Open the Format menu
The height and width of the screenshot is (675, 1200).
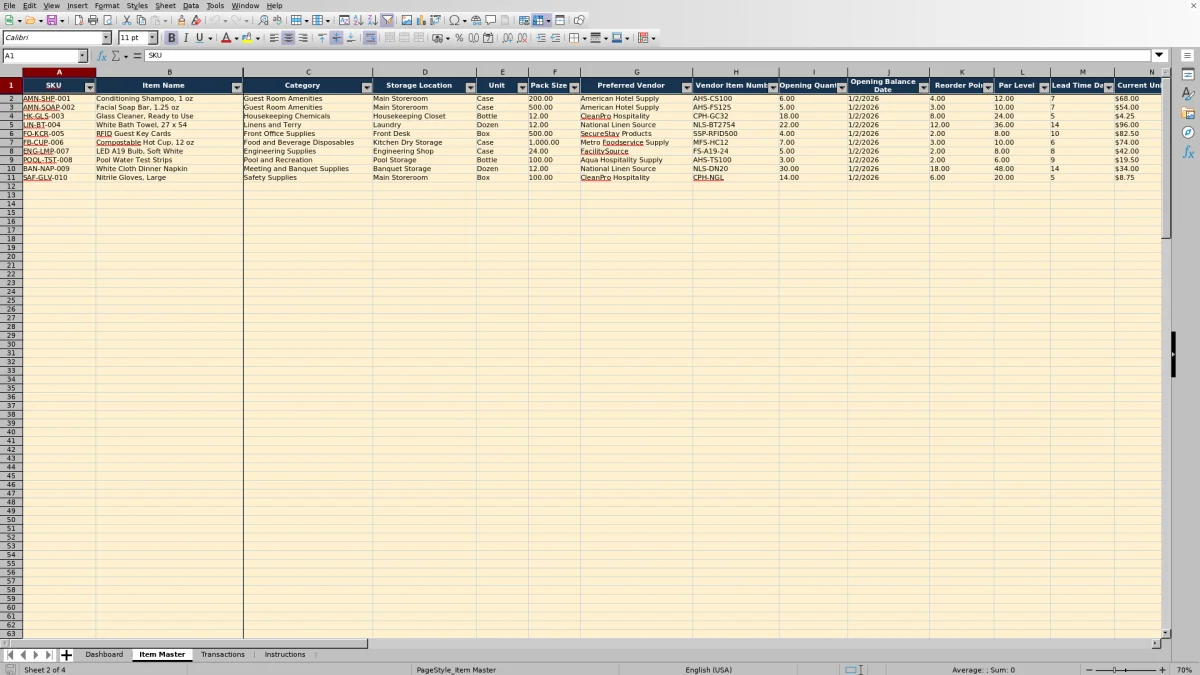pos(107,6)
